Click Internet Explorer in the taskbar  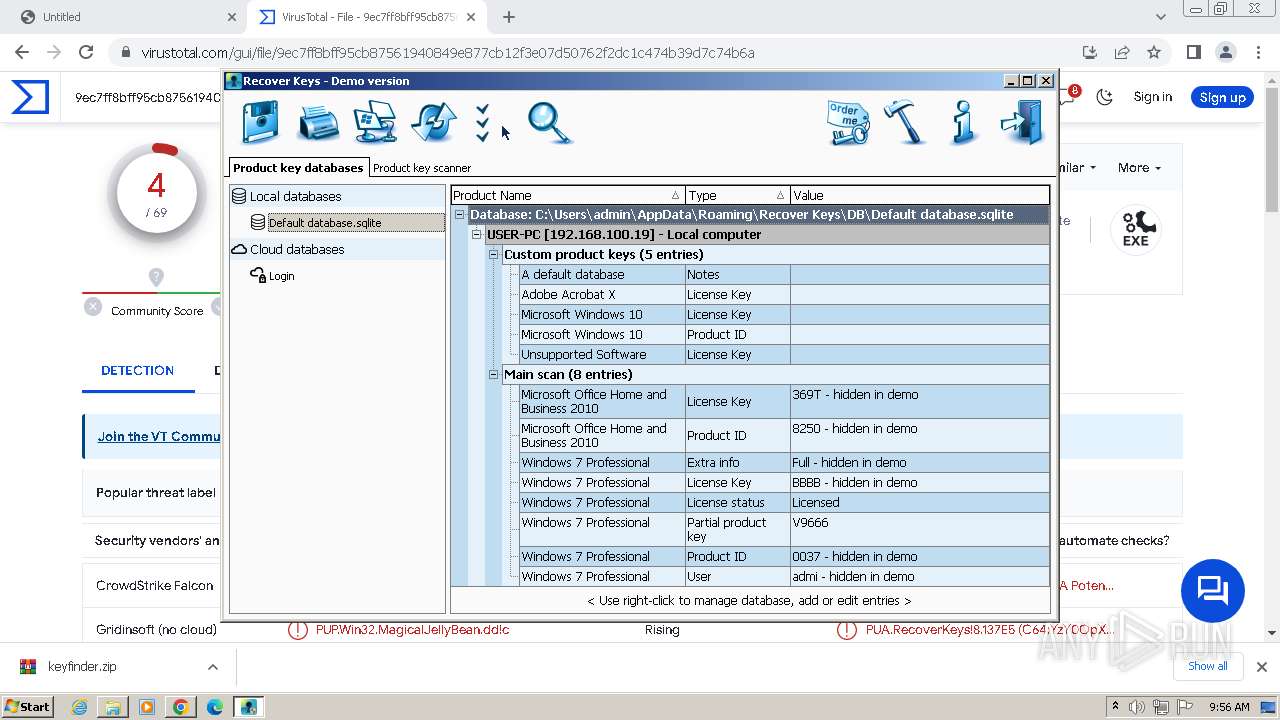79,707
